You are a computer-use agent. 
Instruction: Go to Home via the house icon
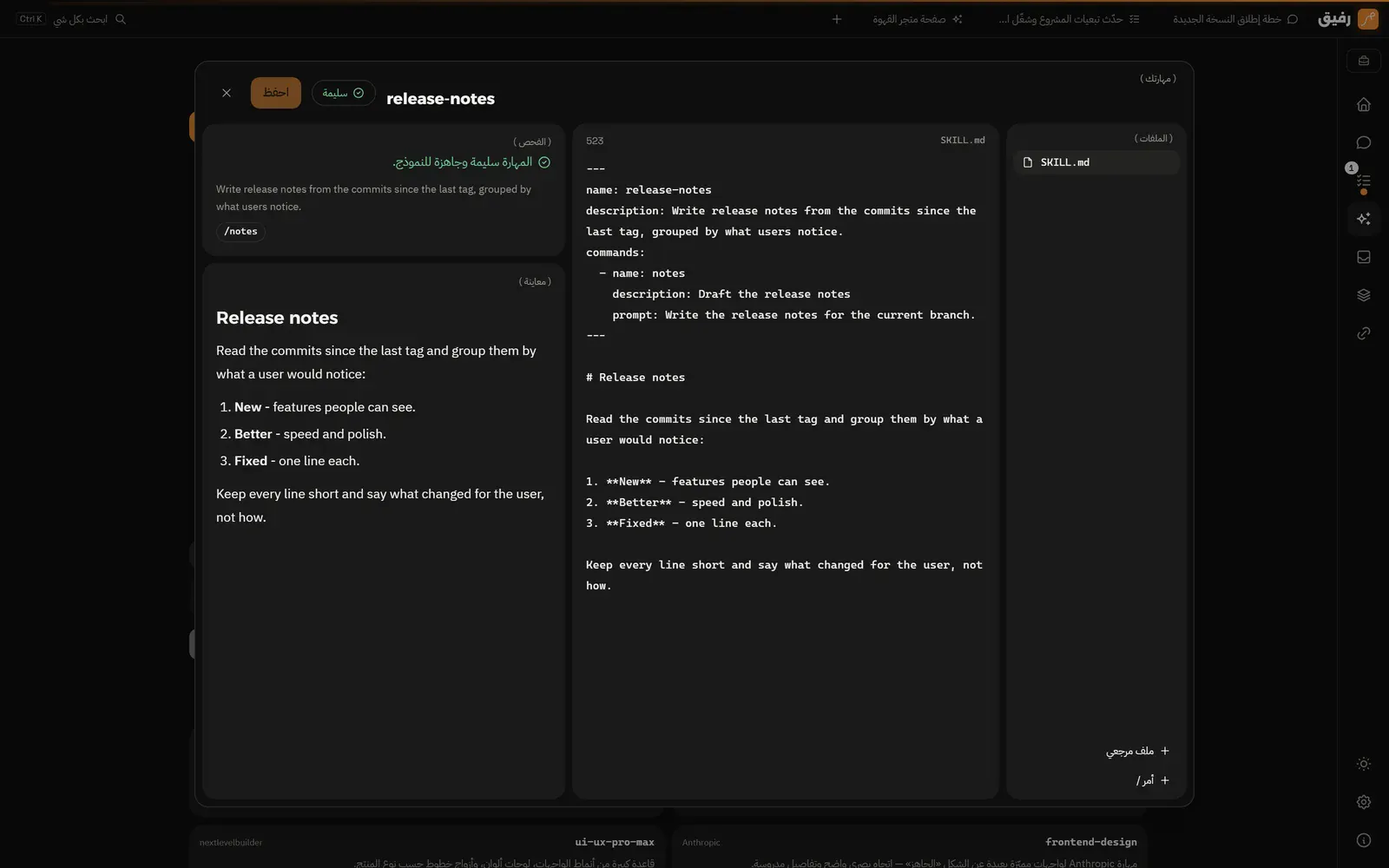tap(1364, 104)
